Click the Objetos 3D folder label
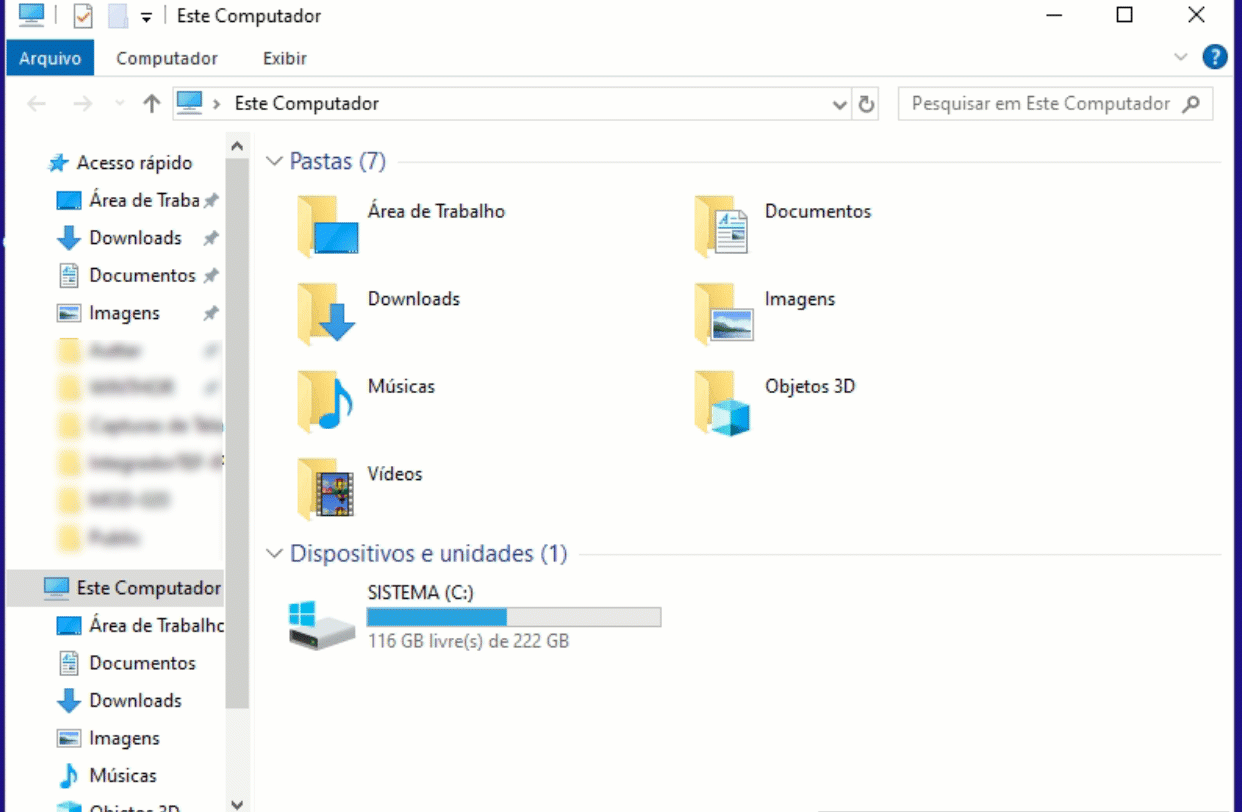1242x812 pixels. [810, 386]
